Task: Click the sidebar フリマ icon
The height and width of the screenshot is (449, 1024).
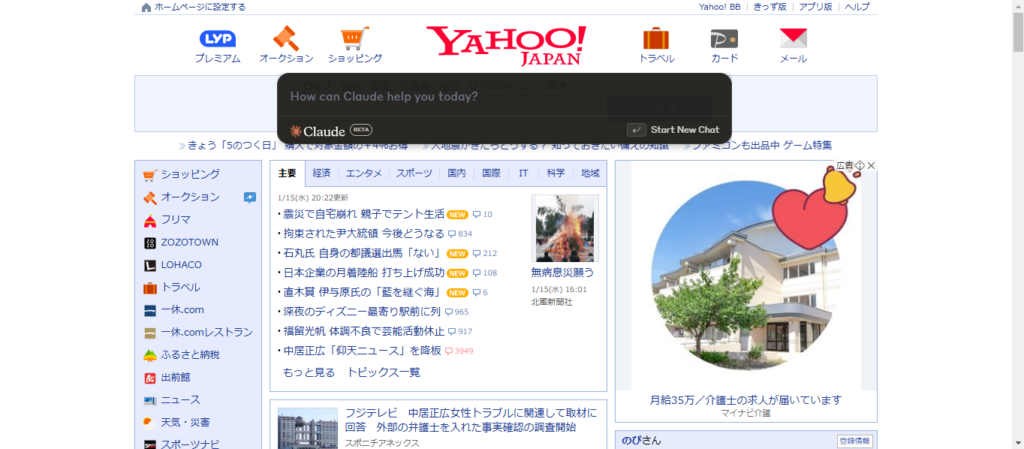Action: (150, 220)
